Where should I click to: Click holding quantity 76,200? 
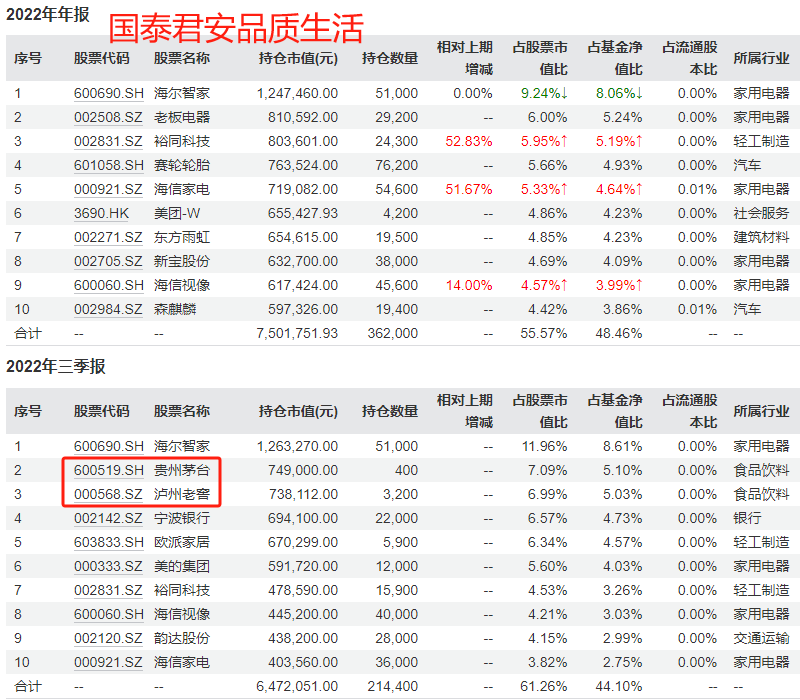(397, 165)
